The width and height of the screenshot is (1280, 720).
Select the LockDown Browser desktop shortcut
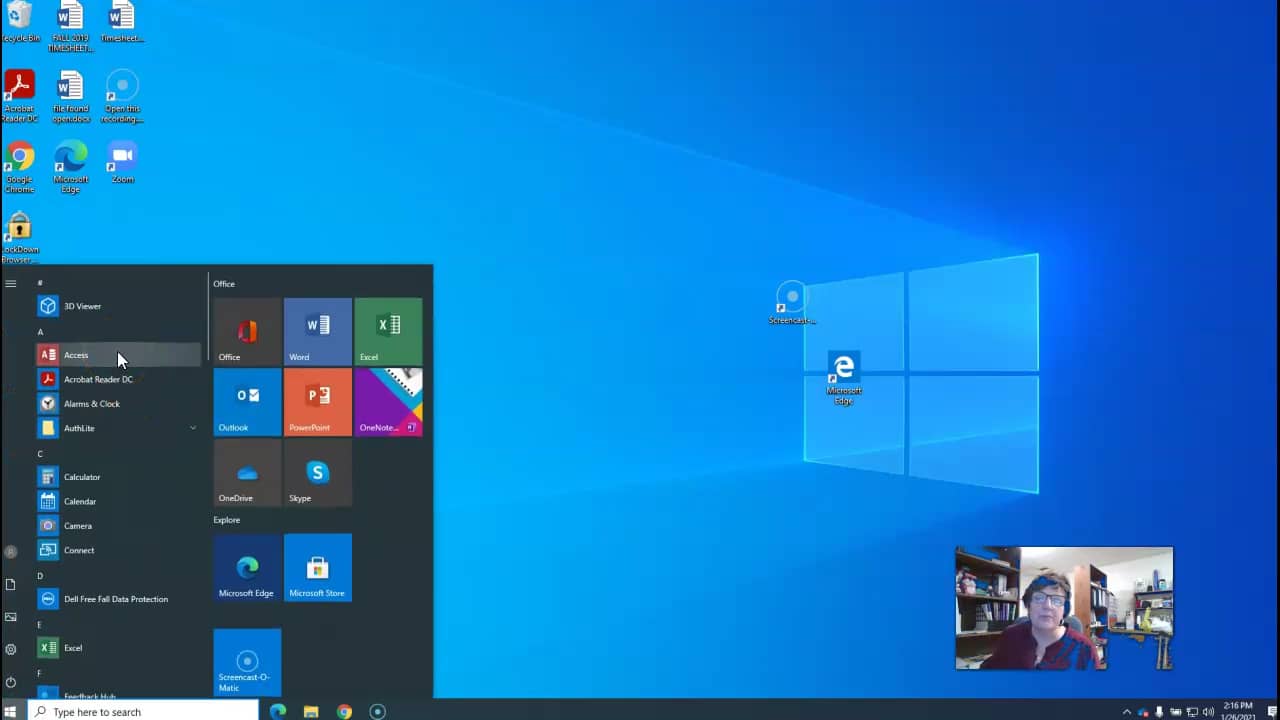coord(20,238)
